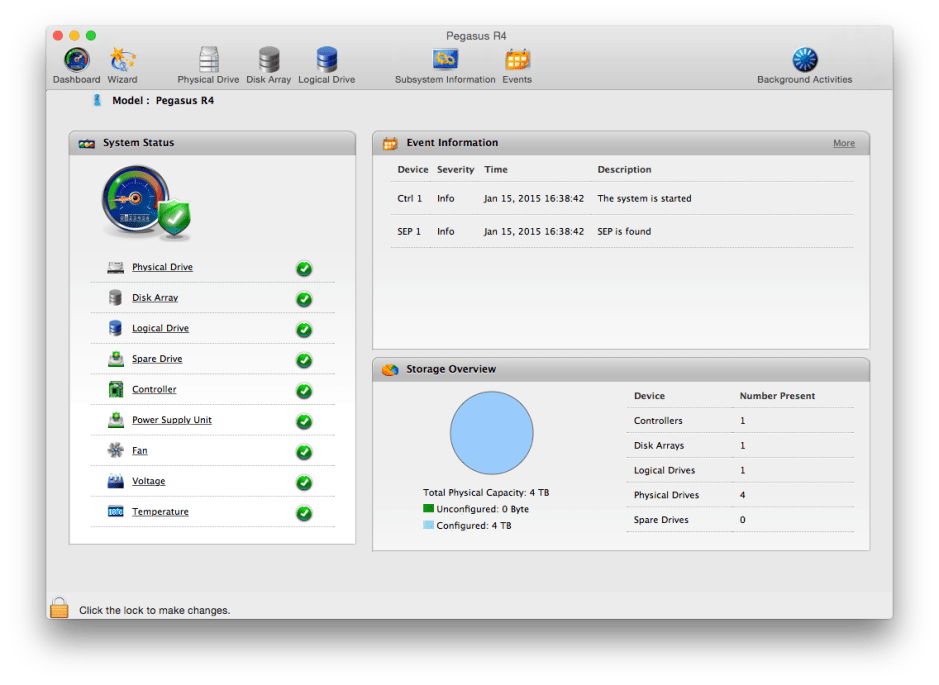Open the Dashboard view

click(75, 58)
